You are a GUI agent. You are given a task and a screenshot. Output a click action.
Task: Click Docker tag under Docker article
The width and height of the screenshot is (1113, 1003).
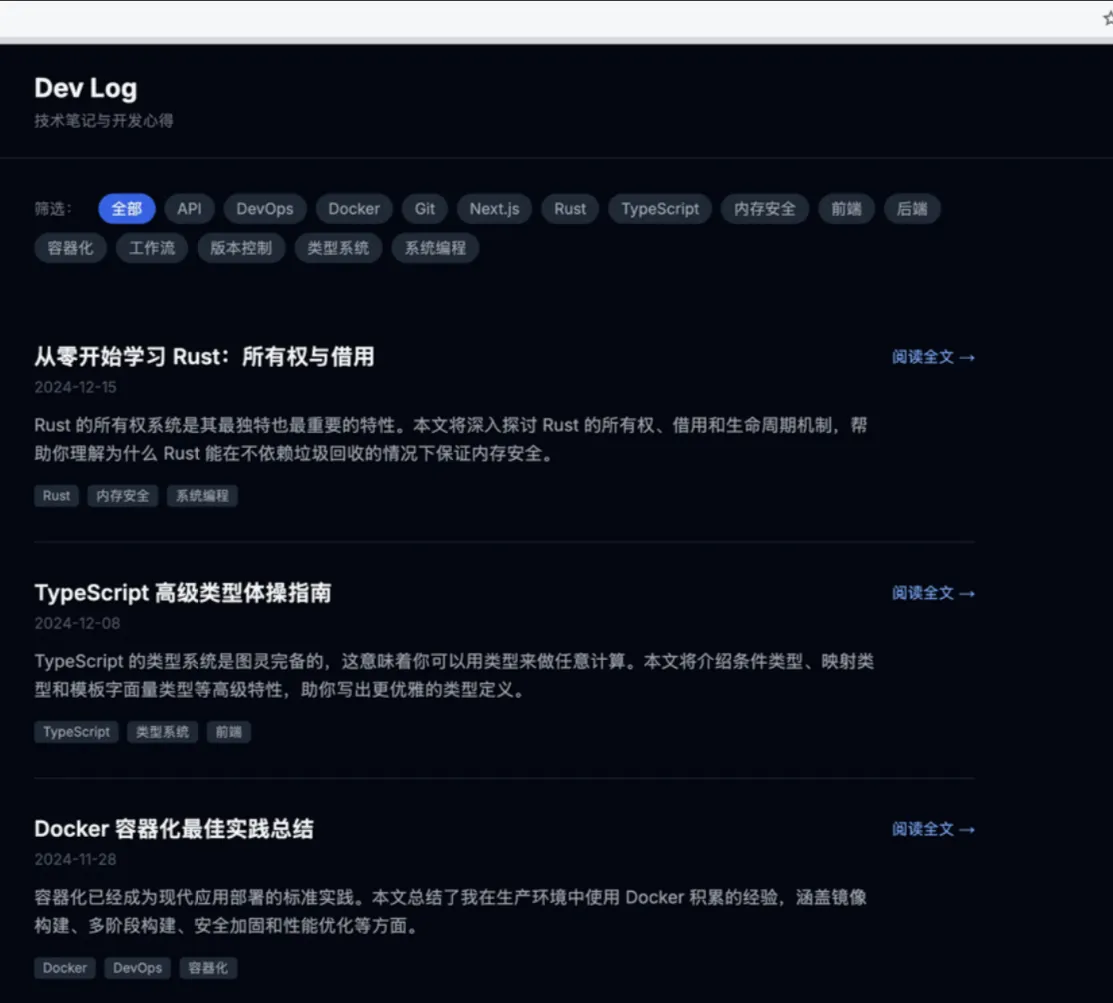pos(65,968)
